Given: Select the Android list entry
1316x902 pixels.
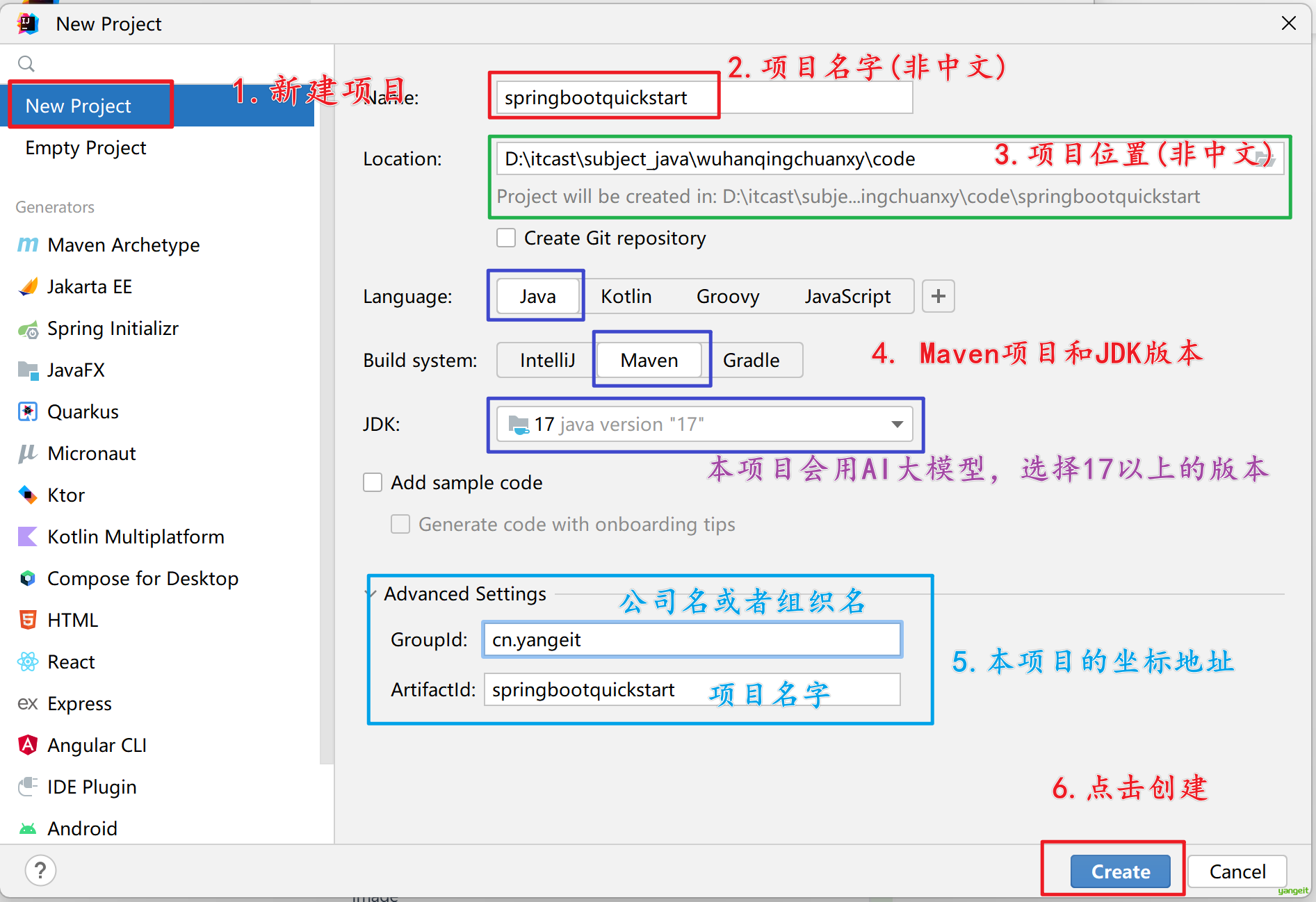Looking at the screenshot, I should (x=82, y=828).
